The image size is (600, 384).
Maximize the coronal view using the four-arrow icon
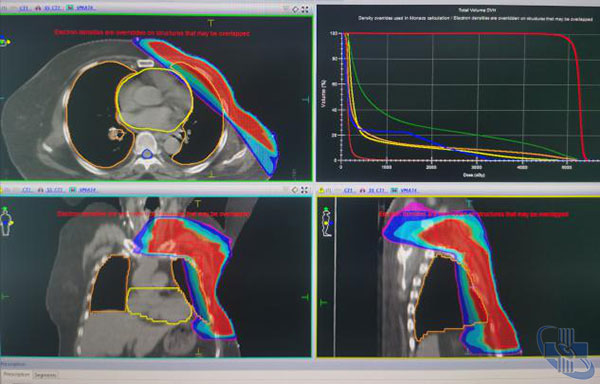tap(305, 190)
